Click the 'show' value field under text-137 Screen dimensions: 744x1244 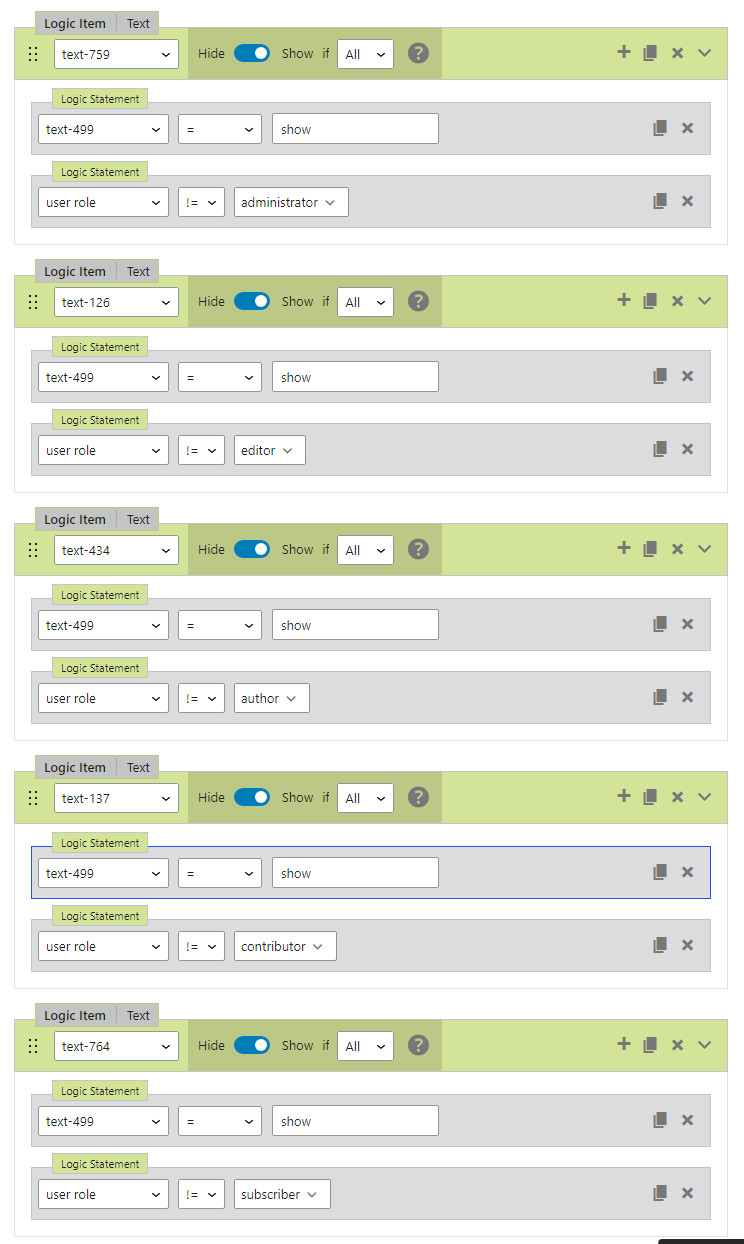[355, 873]
